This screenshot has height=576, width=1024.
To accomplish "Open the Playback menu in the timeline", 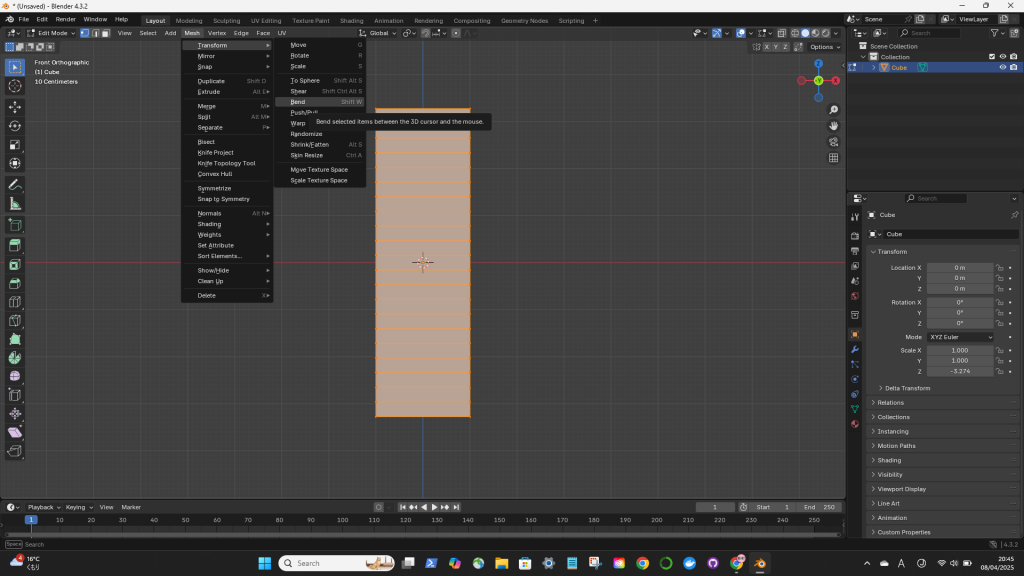I will coord(43,507).
